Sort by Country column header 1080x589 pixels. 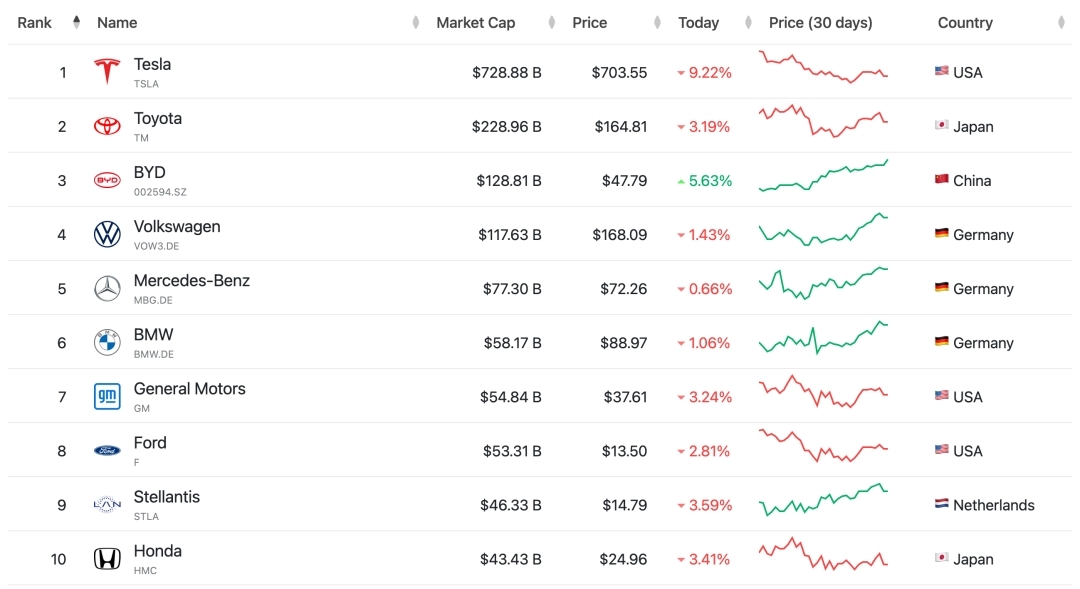[965, 22]
